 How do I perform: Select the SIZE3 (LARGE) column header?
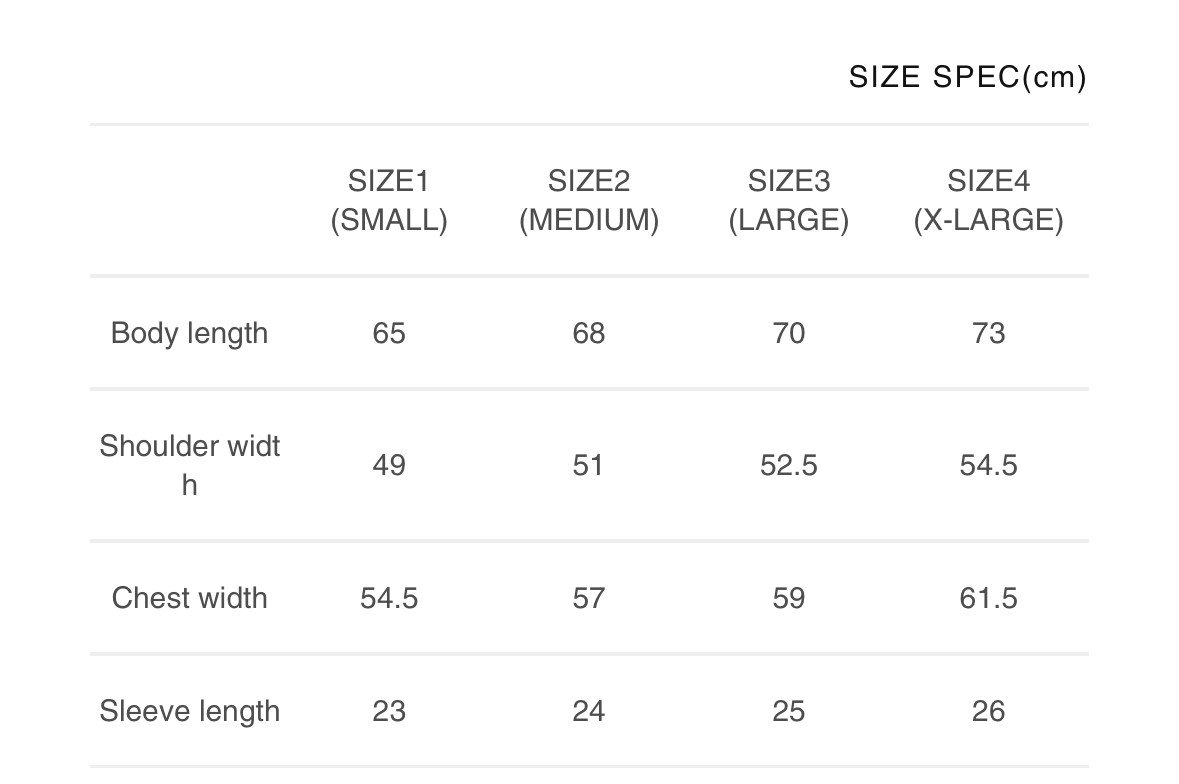(789, 201)
